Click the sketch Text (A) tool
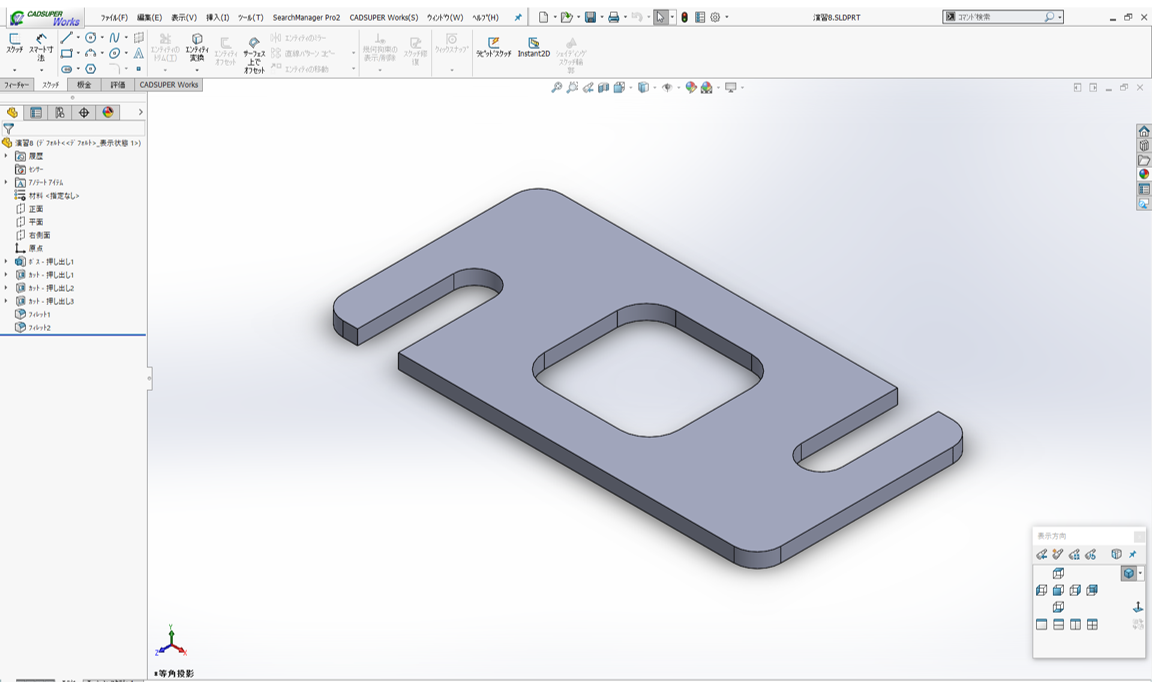The height and width of the screenshot is (682, 1152). tap(139, 53)
